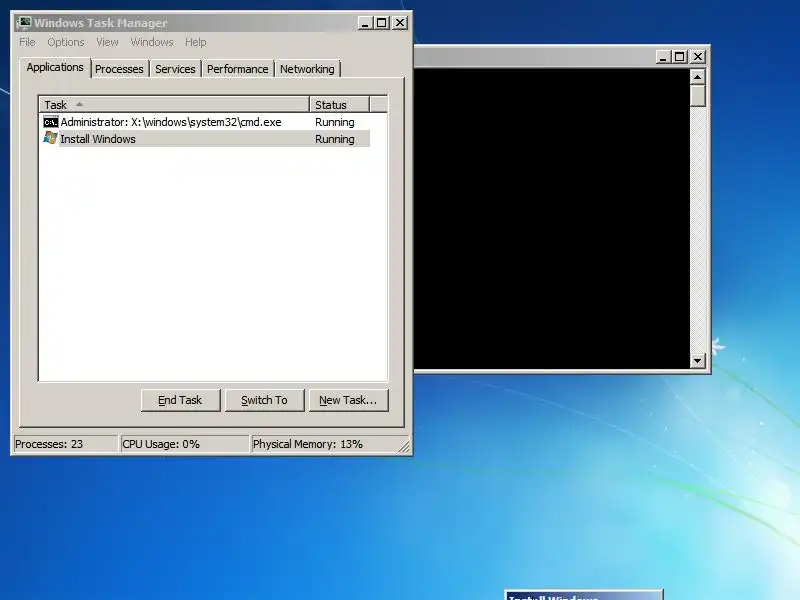800x600 pixels.
Task: Switch to the Performance tab
Action: (x=237, y=69)
